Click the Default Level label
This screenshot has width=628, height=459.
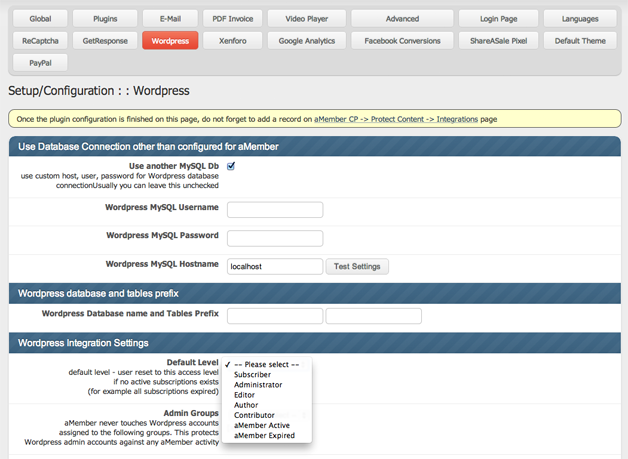(x=193, y=362)
